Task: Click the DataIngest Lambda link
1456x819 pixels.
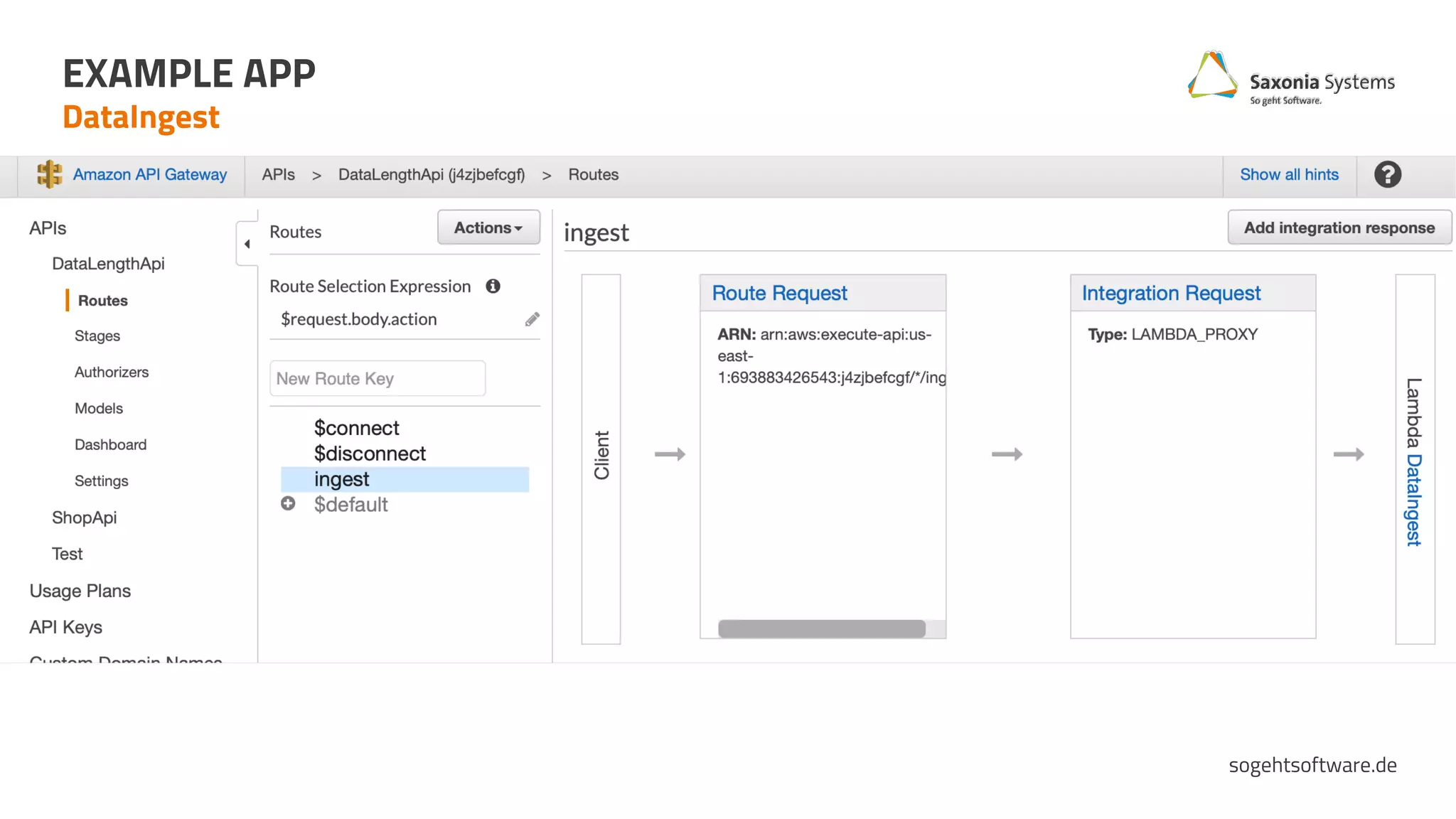Action: 1414,500
